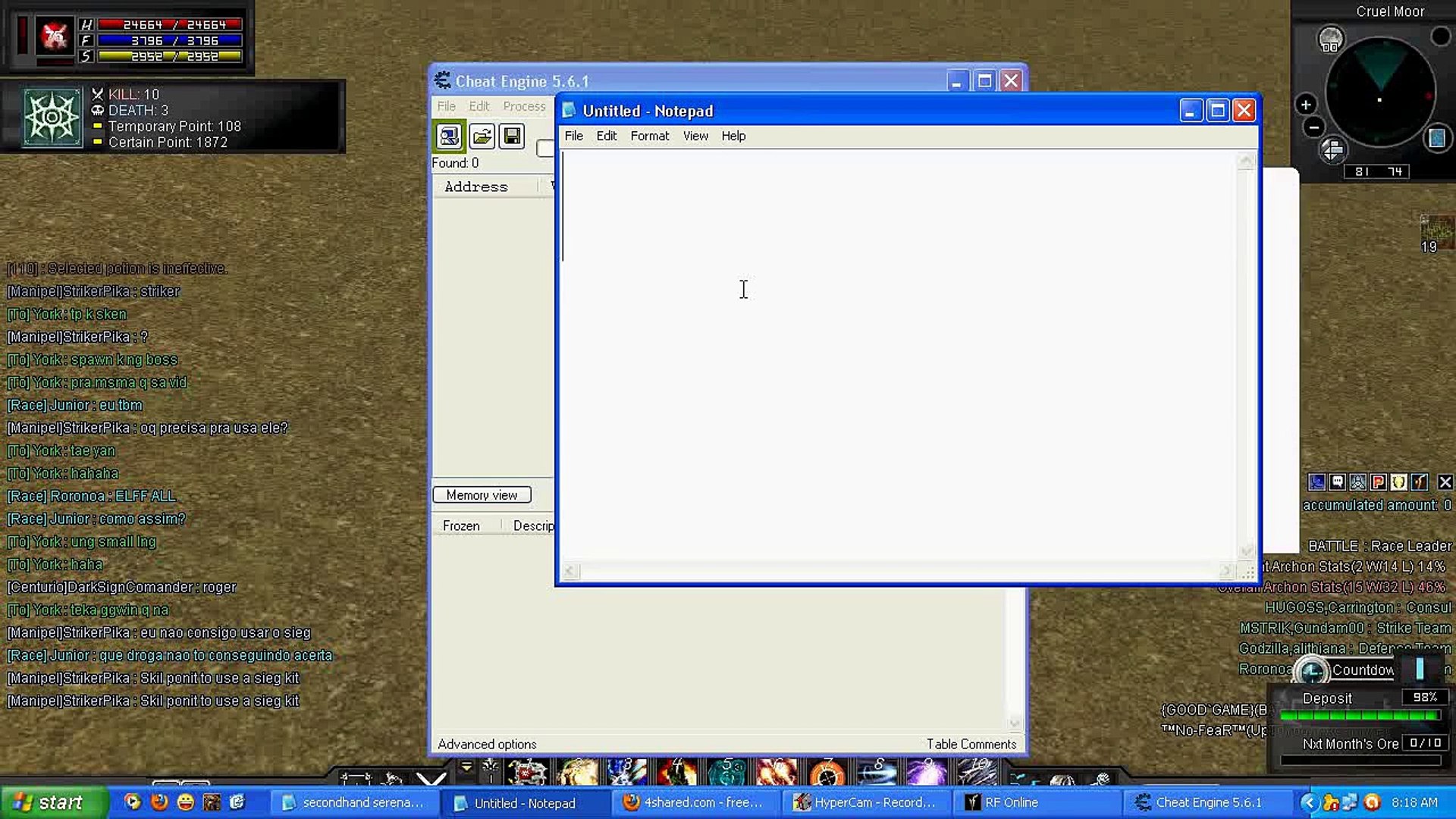Open Notepad Help menu
The image size is (1456, 819).
(733, 136)
